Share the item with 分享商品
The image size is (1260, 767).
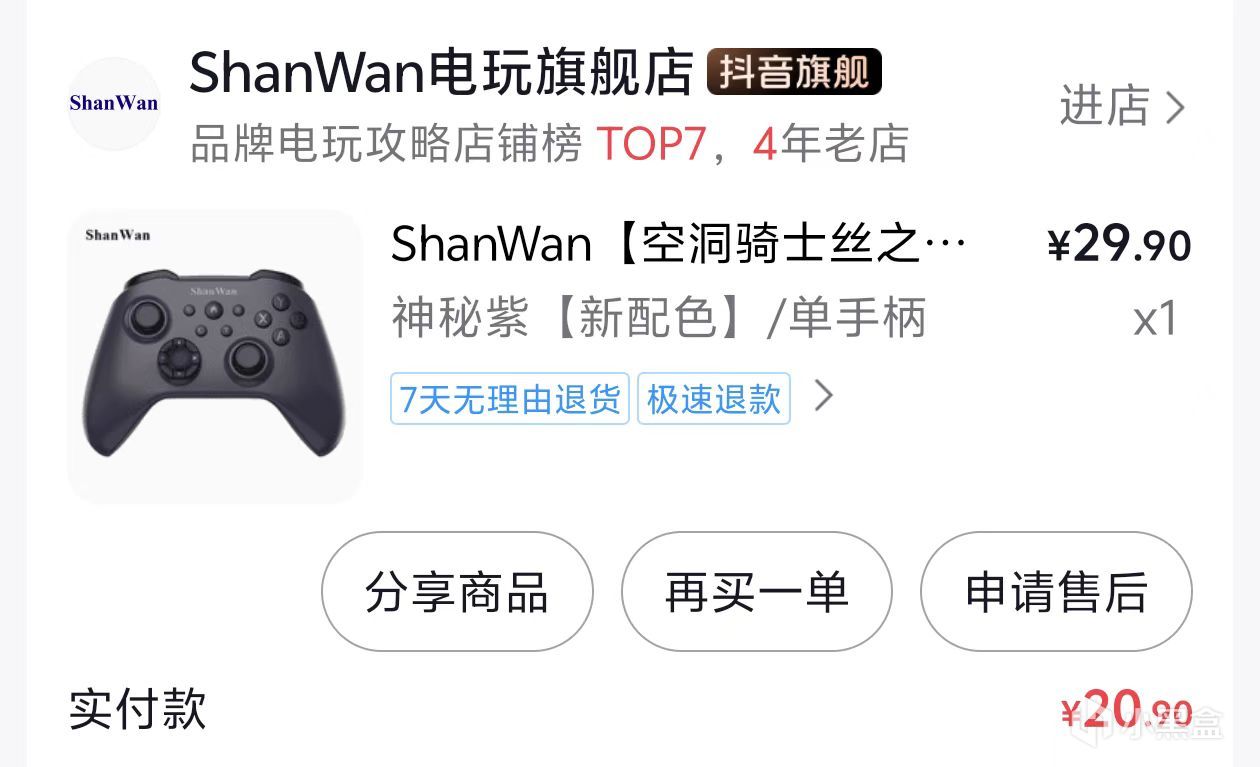[x=457, y=592]
